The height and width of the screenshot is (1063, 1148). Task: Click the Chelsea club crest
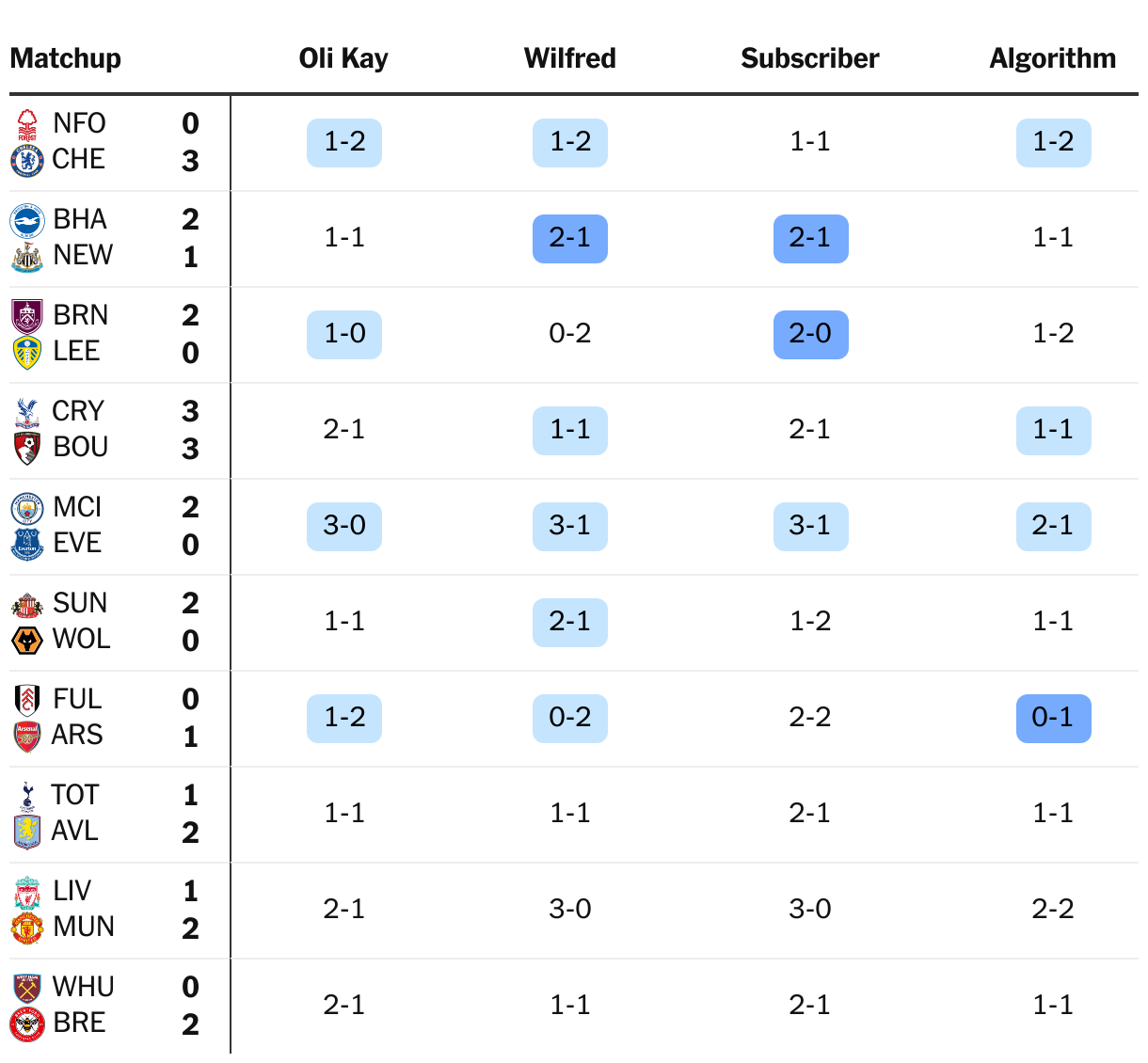[27, 161]
